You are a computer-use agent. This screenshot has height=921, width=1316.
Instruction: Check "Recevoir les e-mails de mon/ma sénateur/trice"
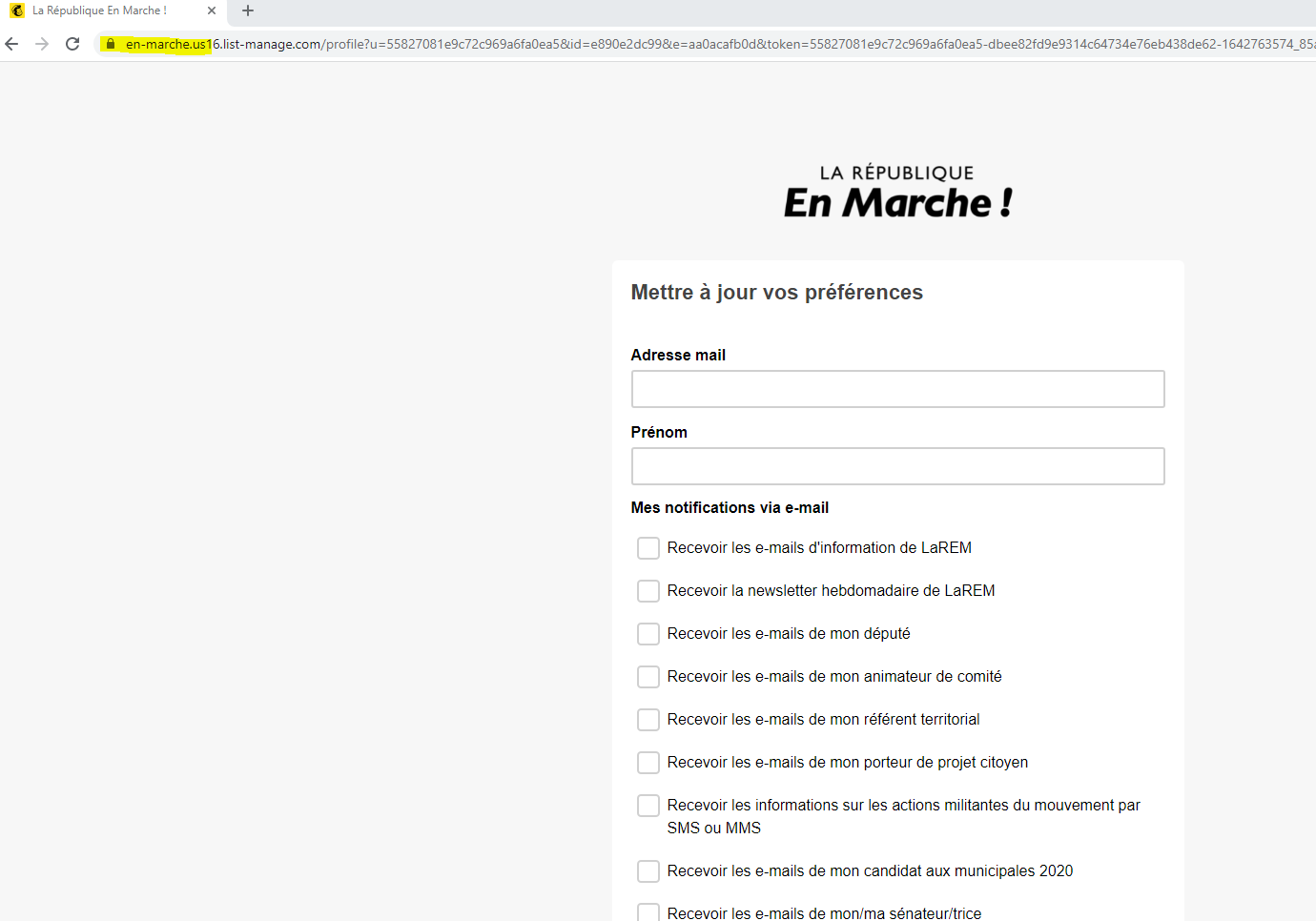(x=648, y=912)
